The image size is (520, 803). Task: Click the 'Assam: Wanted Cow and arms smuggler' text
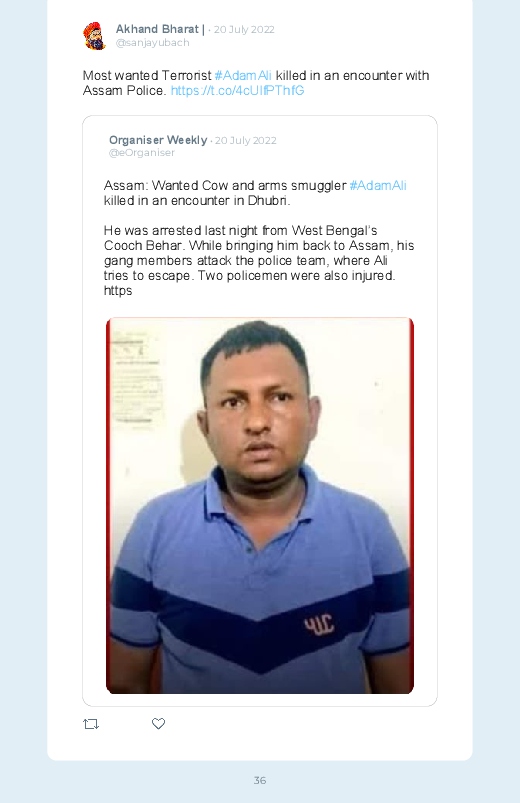point(225,185)
